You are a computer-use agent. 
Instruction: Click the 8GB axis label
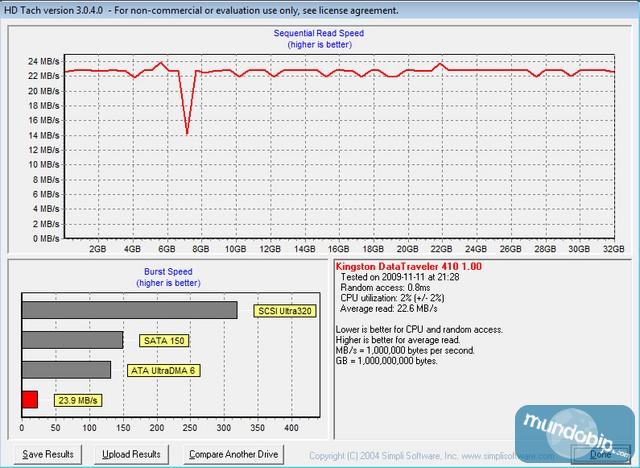point(201,249)
